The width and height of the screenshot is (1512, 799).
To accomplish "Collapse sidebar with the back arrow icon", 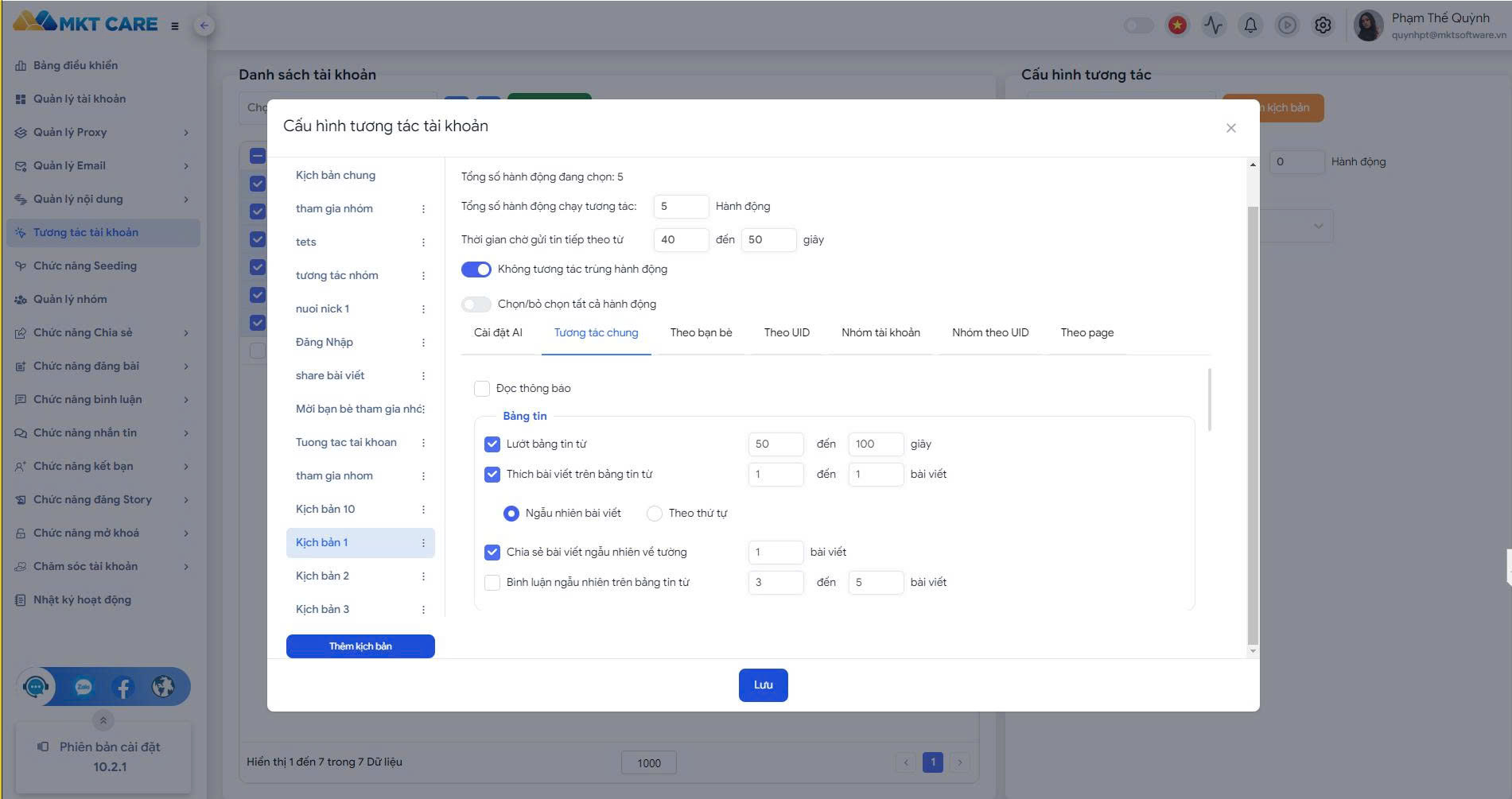I will [x=204, y=25].
